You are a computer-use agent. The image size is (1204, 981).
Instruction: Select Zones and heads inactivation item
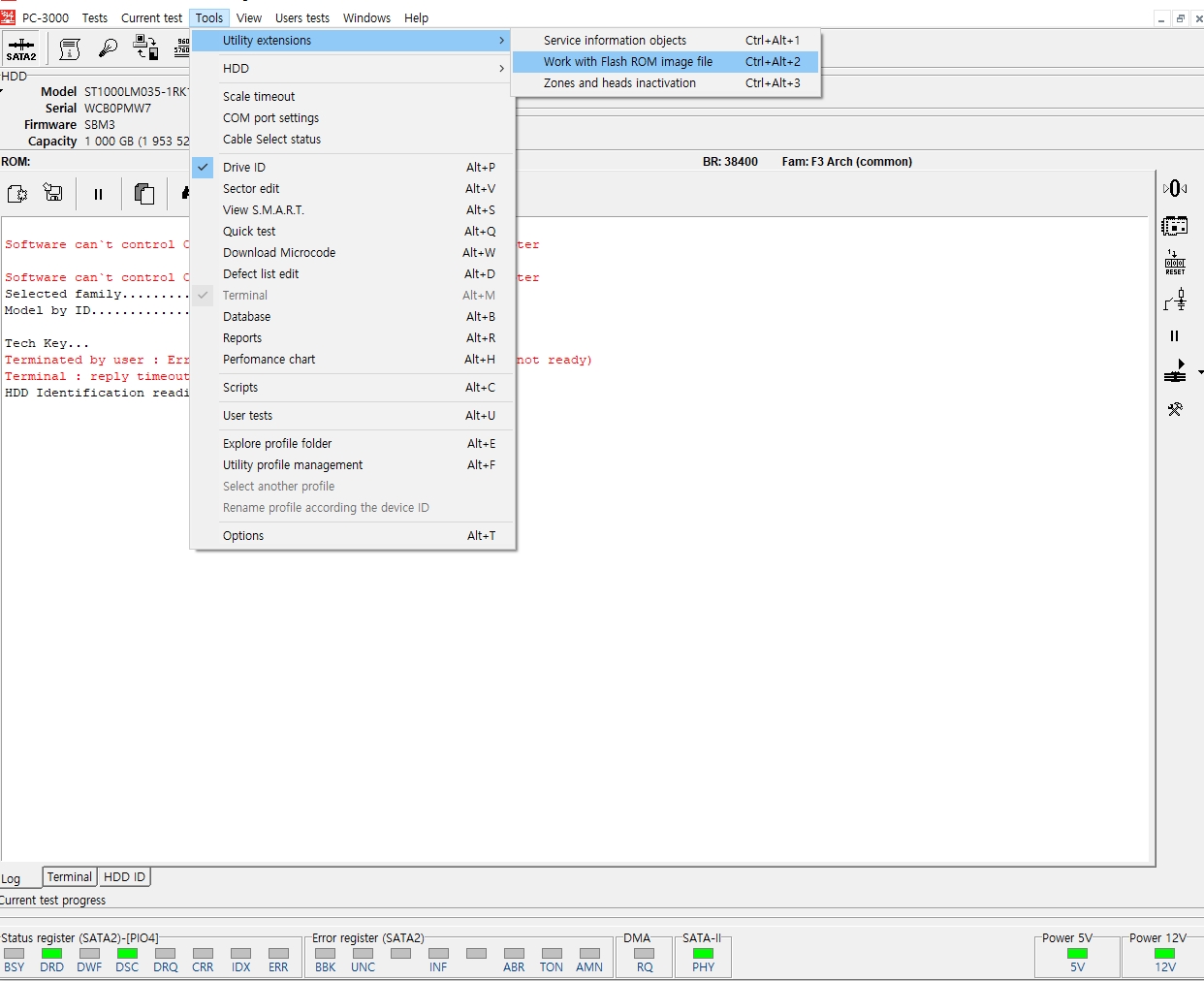pos(666,83)
